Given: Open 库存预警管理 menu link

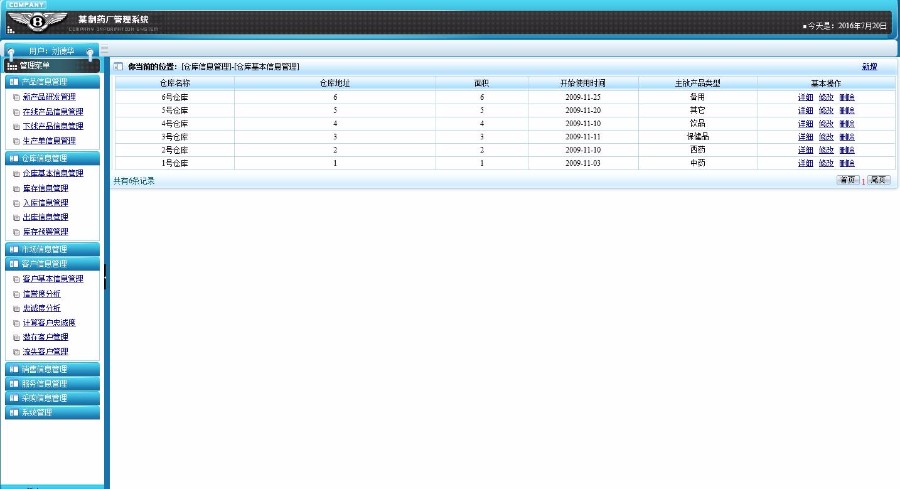Looking at the screenshot, I should (45, 232).
